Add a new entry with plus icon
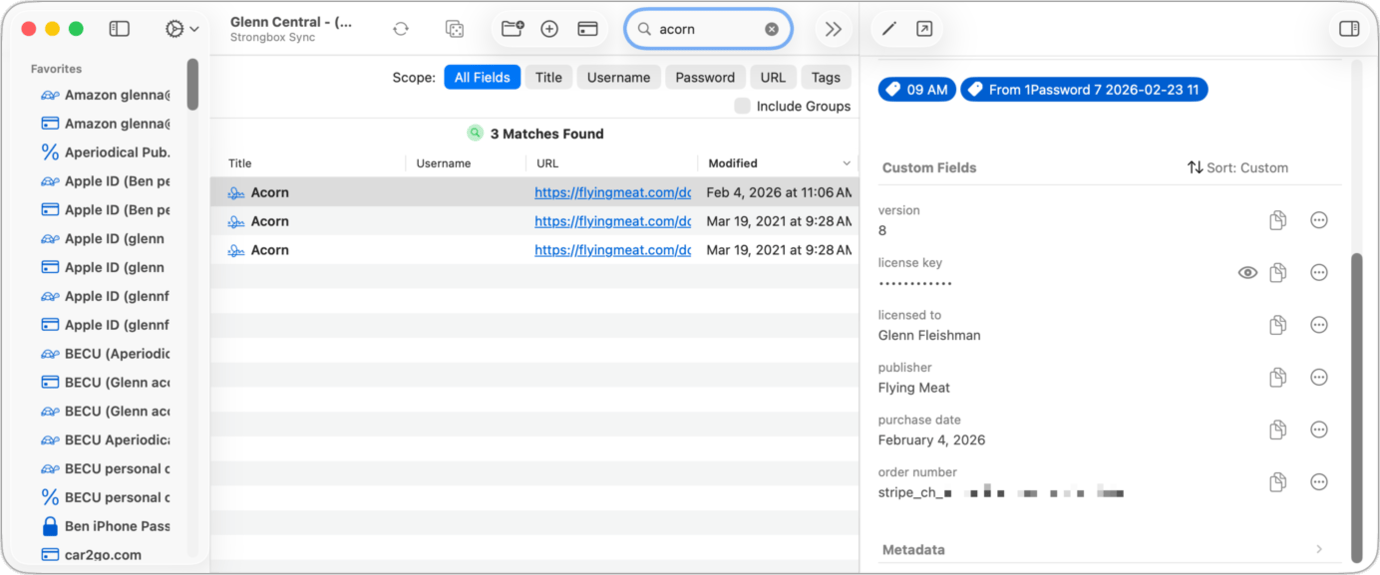The image size is (1380, 575). (549, 29)
